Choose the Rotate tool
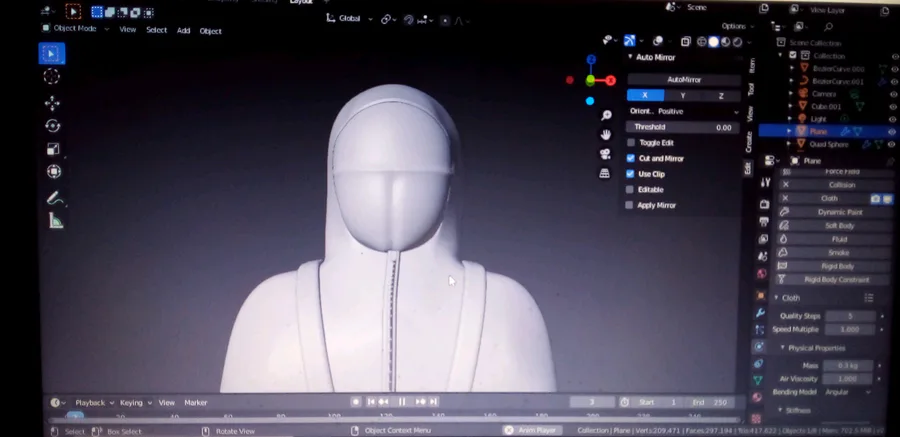The image size is (900, 437). point(53,126)
